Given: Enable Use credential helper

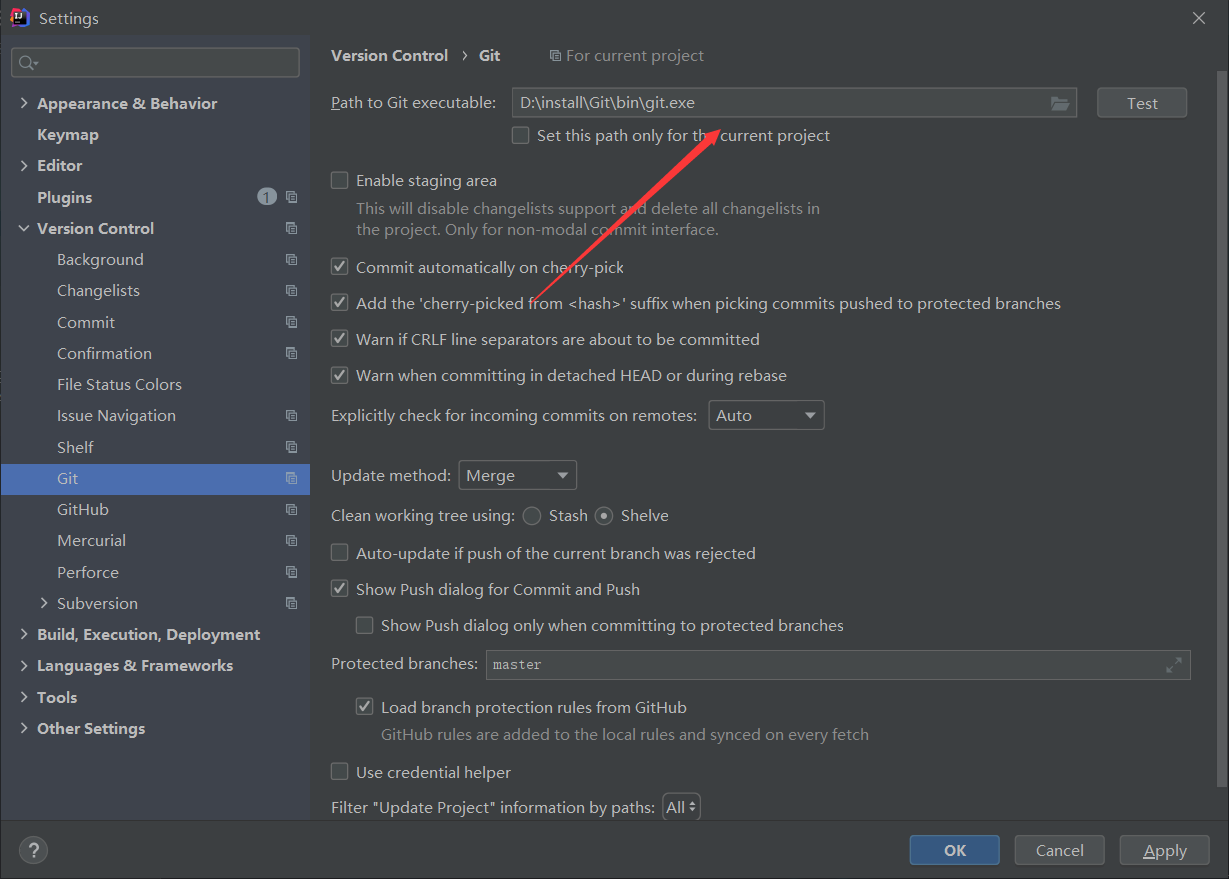Looking at the screenshot, I should pos(340,772).
